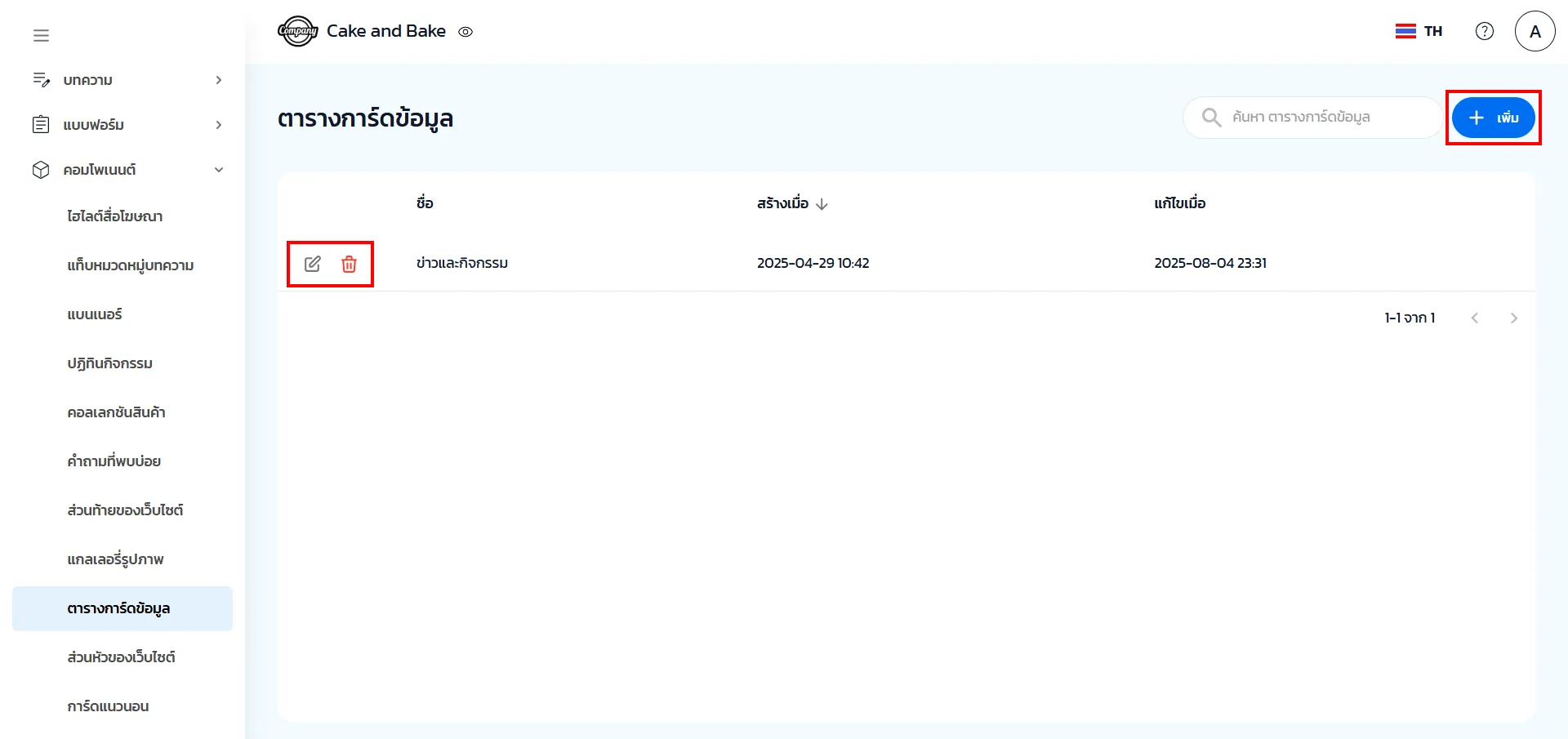The image size is (1568, 739).
Task: Go to the next page arrow
Action: pos(1513,318)
